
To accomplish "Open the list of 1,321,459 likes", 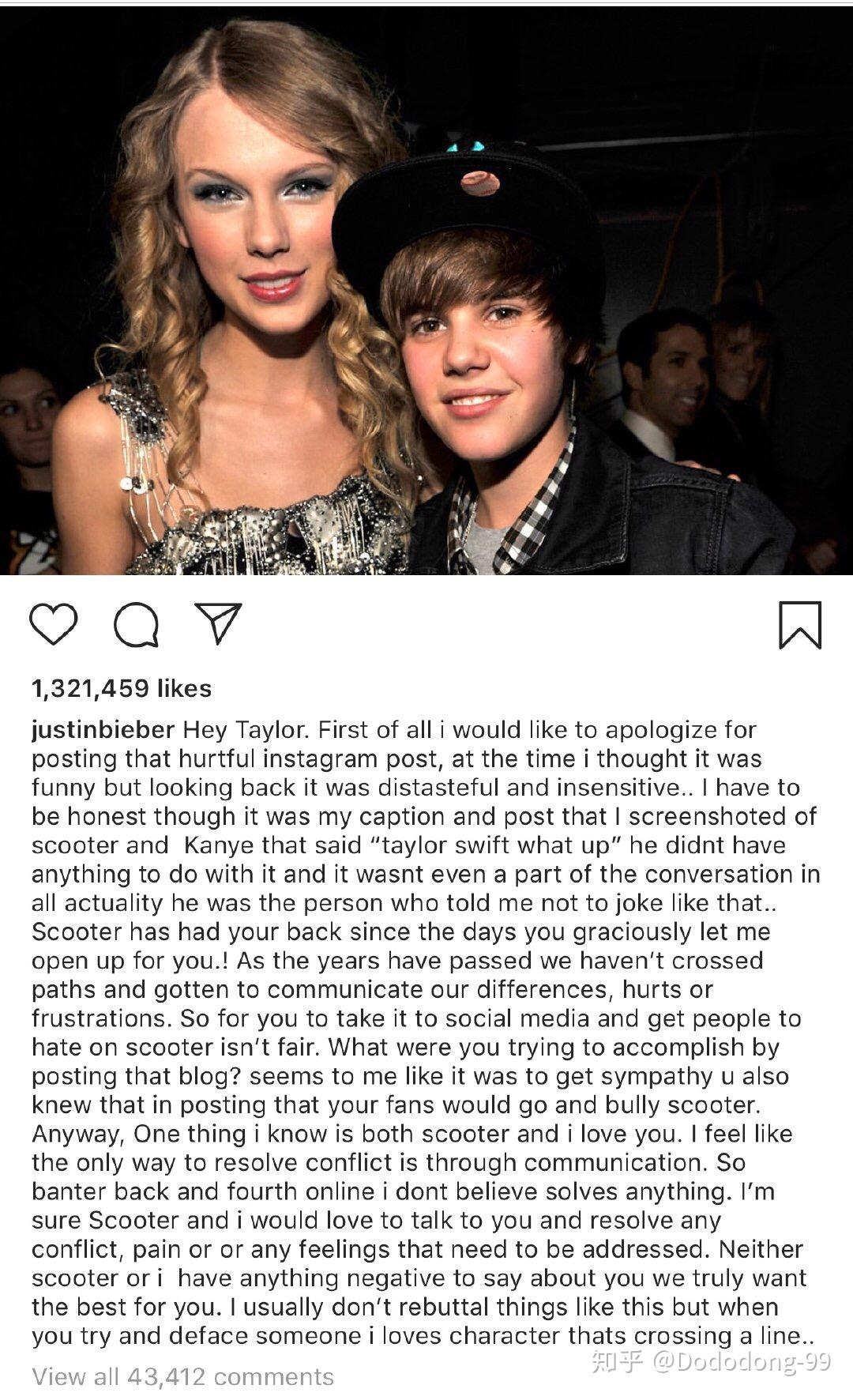I will click(122, 688).
